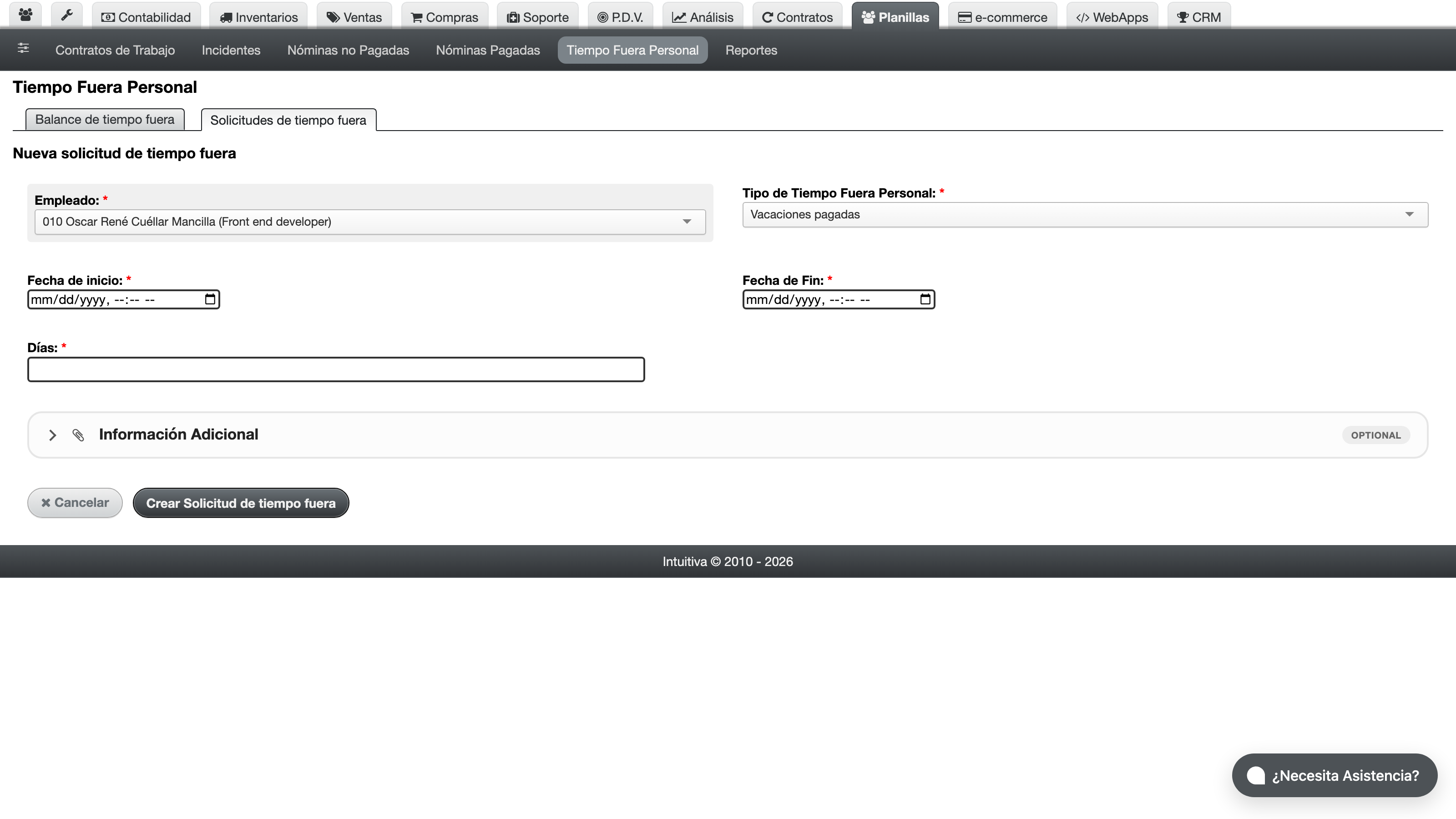
Task: Open the Empleado dropdown
Action: pos(370,222)
